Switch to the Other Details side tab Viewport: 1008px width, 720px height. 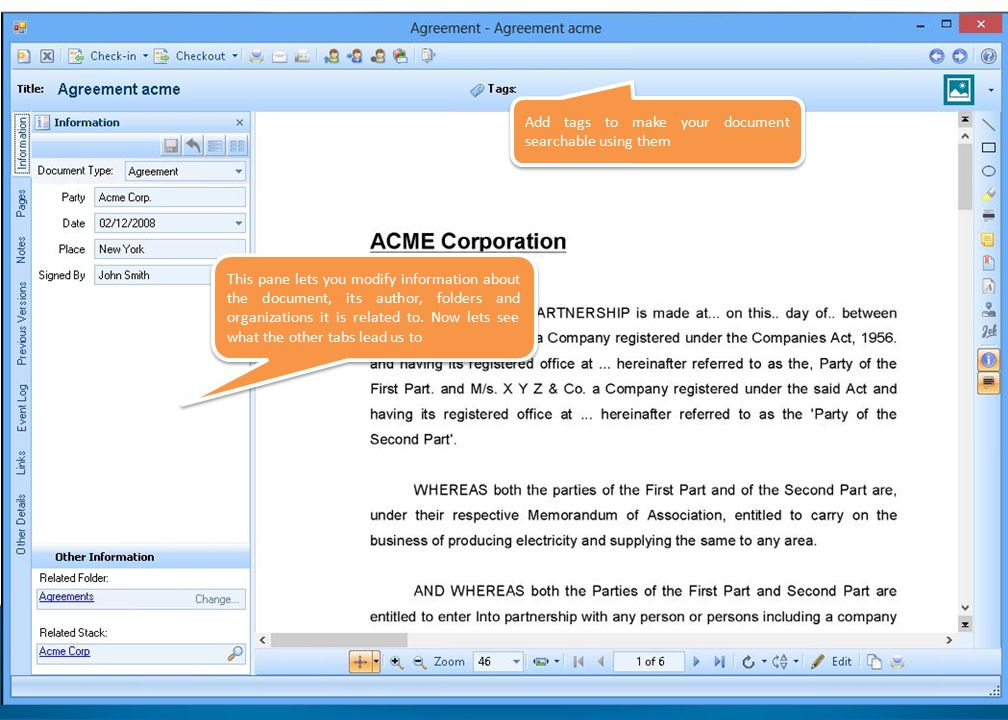coord(22,524)
